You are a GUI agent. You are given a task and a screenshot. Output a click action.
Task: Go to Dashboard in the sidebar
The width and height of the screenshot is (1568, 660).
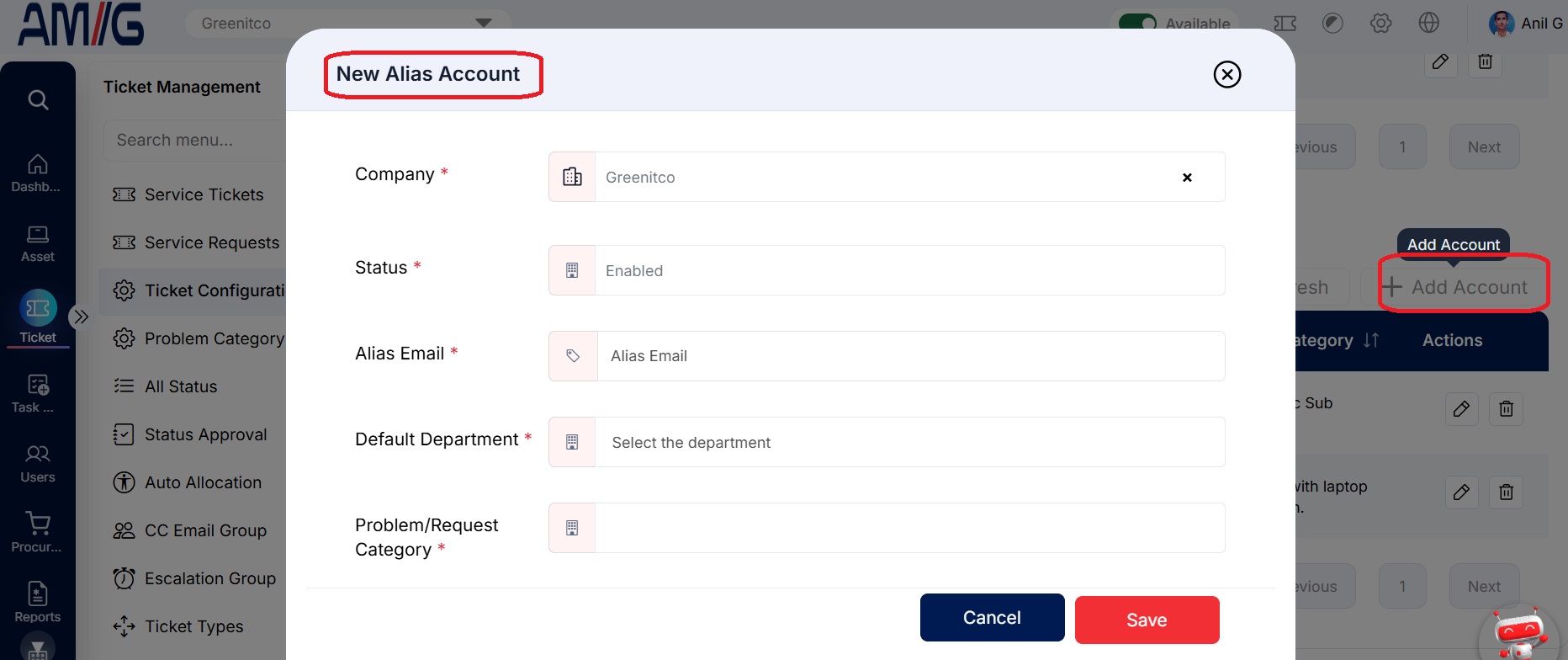click(x=36, y=173)
